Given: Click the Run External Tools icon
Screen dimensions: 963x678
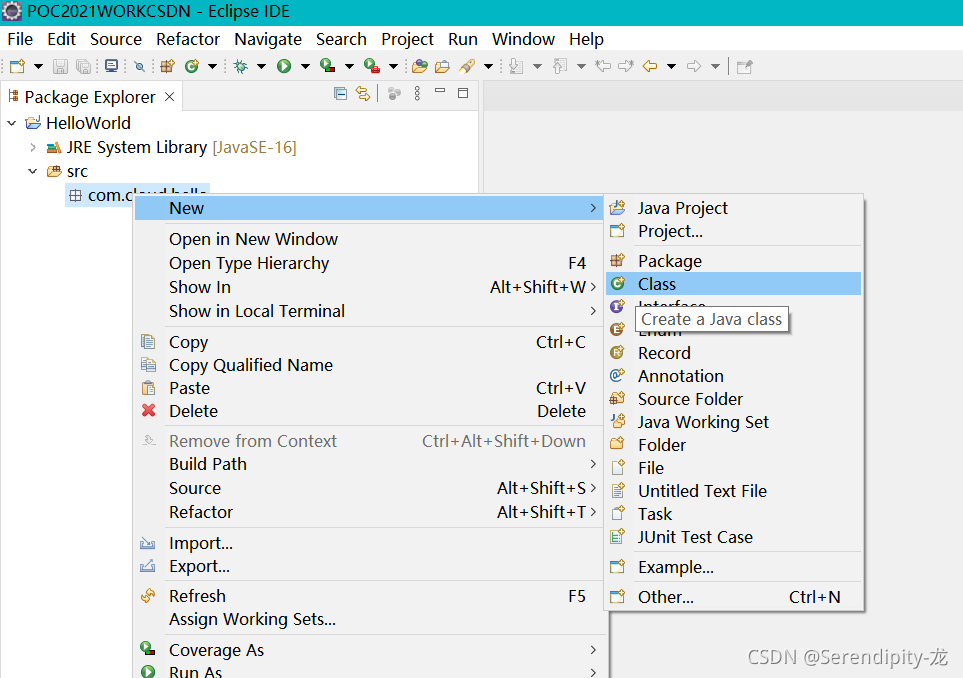Looking at the screenshot, I should (372, 66).
